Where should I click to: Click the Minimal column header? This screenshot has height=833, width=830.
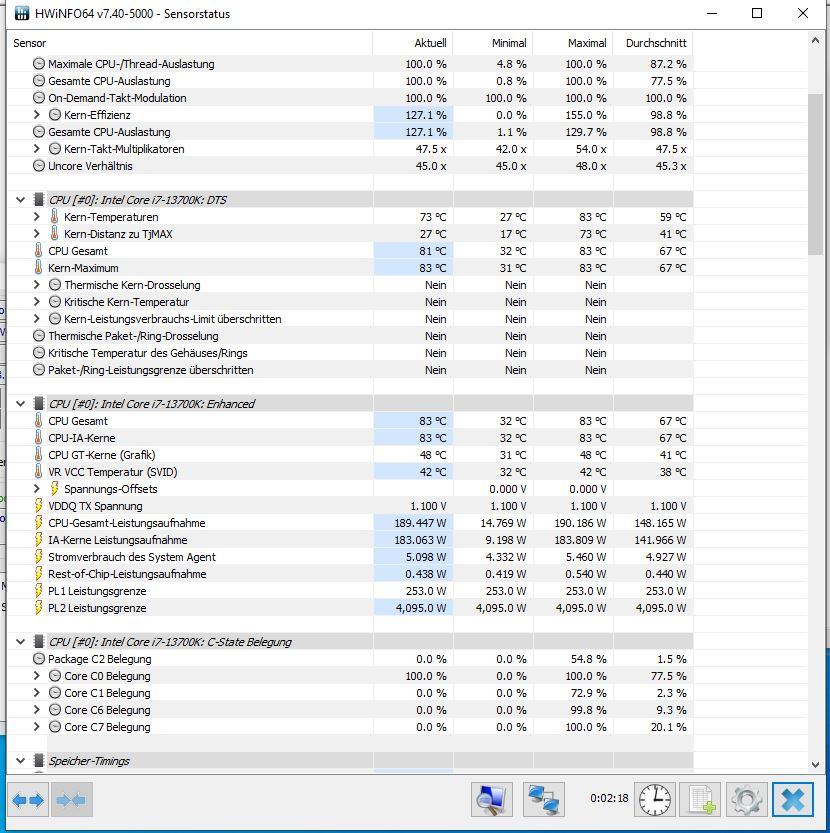(x=493, y=43)
